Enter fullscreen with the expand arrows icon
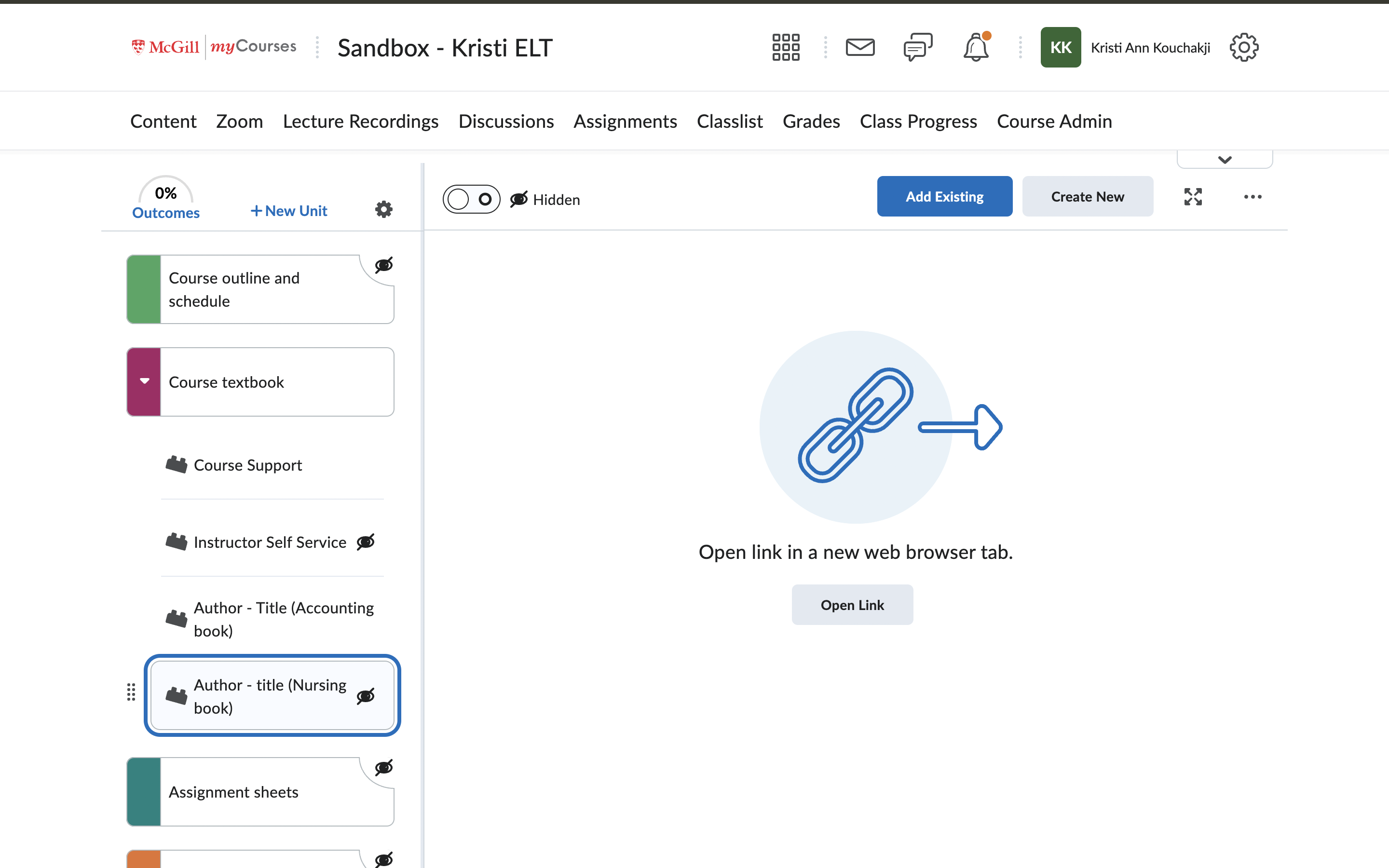 click(1193, 197)
